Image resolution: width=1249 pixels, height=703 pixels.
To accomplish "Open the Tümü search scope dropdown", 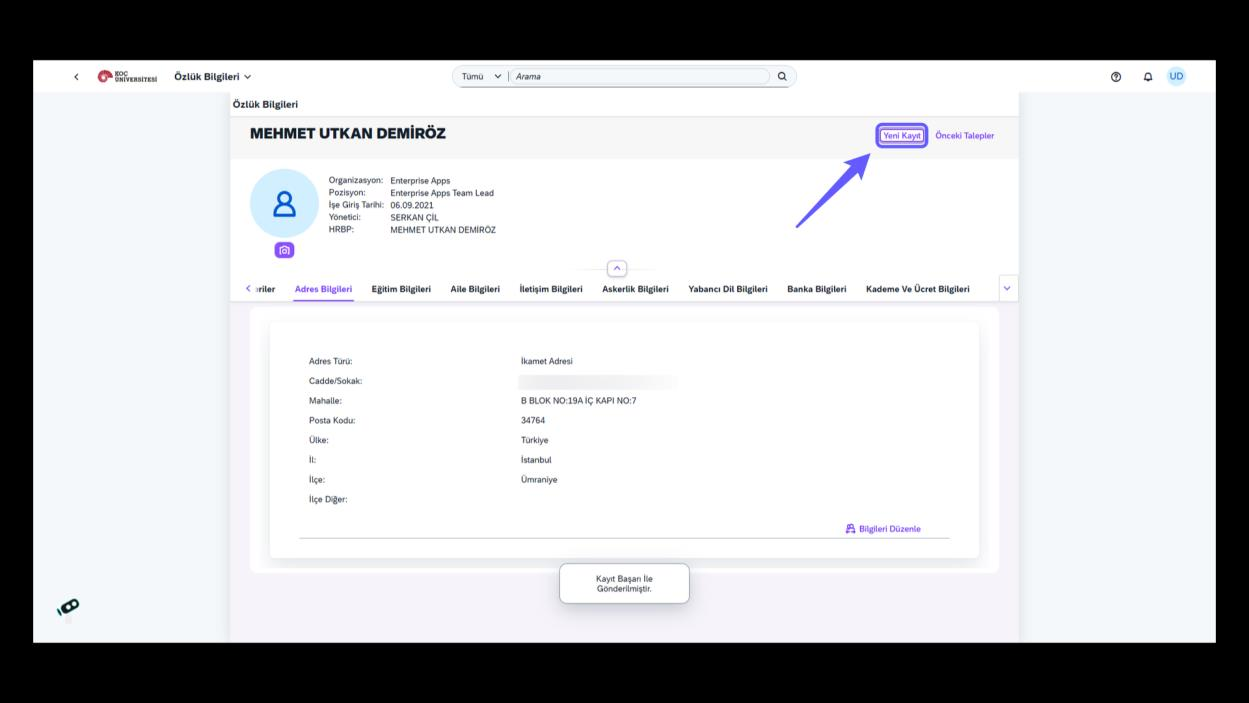I will tap(481, 77).
